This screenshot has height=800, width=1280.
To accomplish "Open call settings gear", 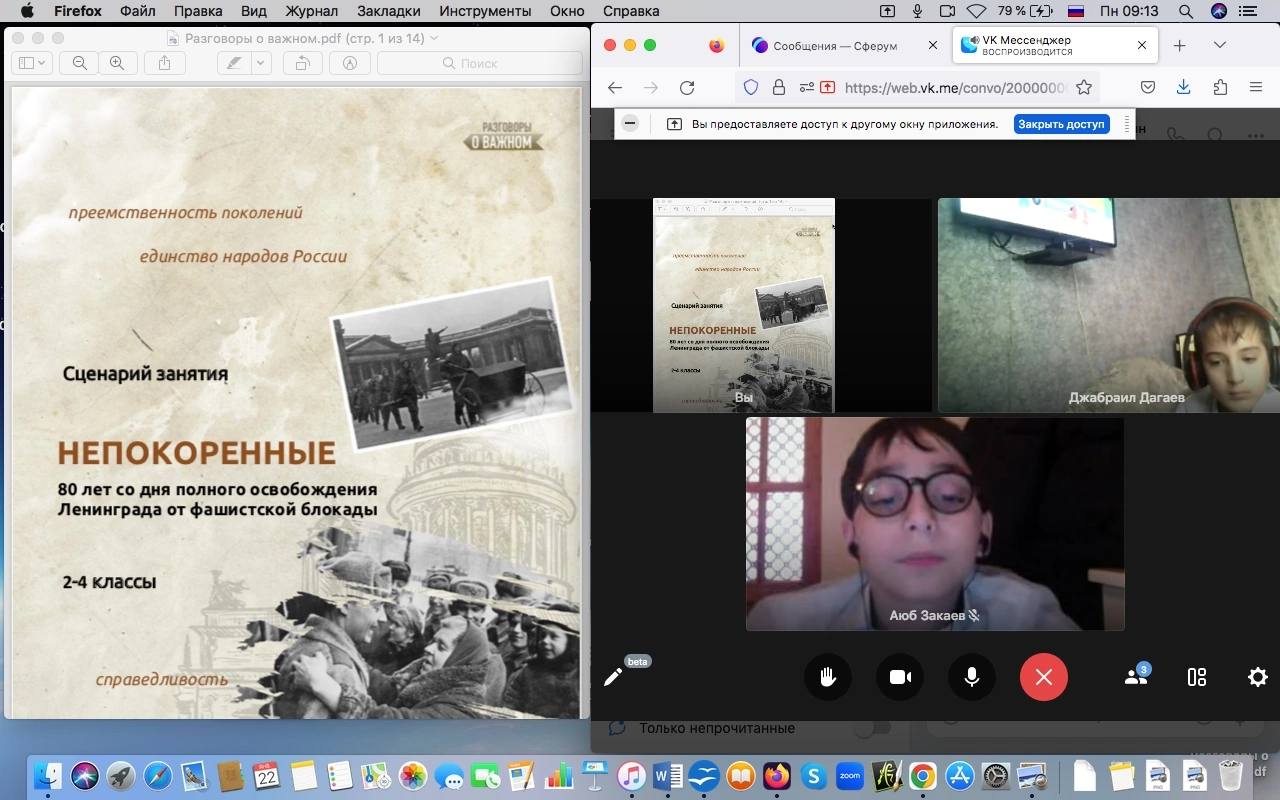I will (x=1257, y=677).
